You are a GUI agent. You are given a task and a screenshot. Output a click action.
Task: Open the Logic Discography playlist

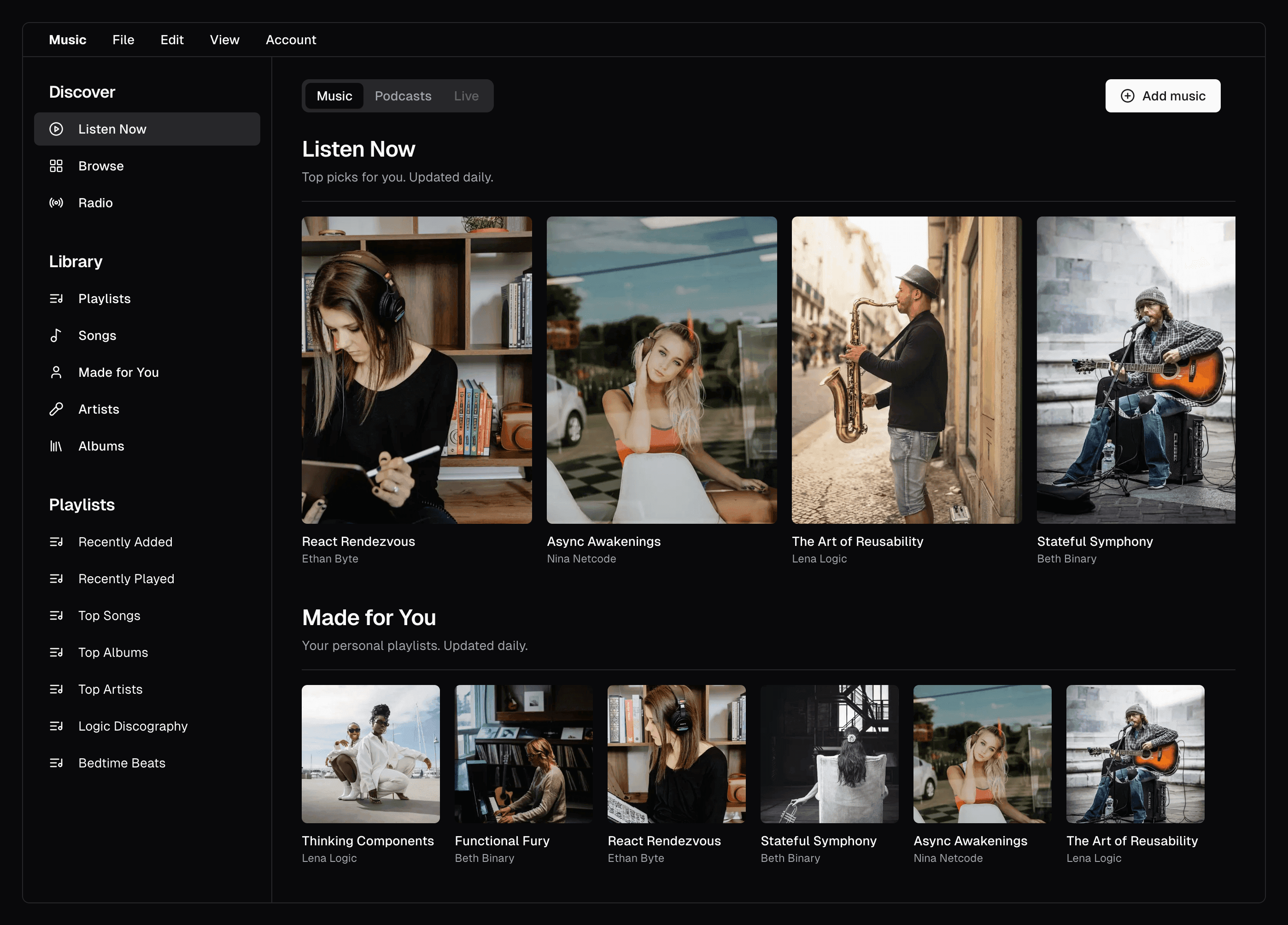coord(132,726)
